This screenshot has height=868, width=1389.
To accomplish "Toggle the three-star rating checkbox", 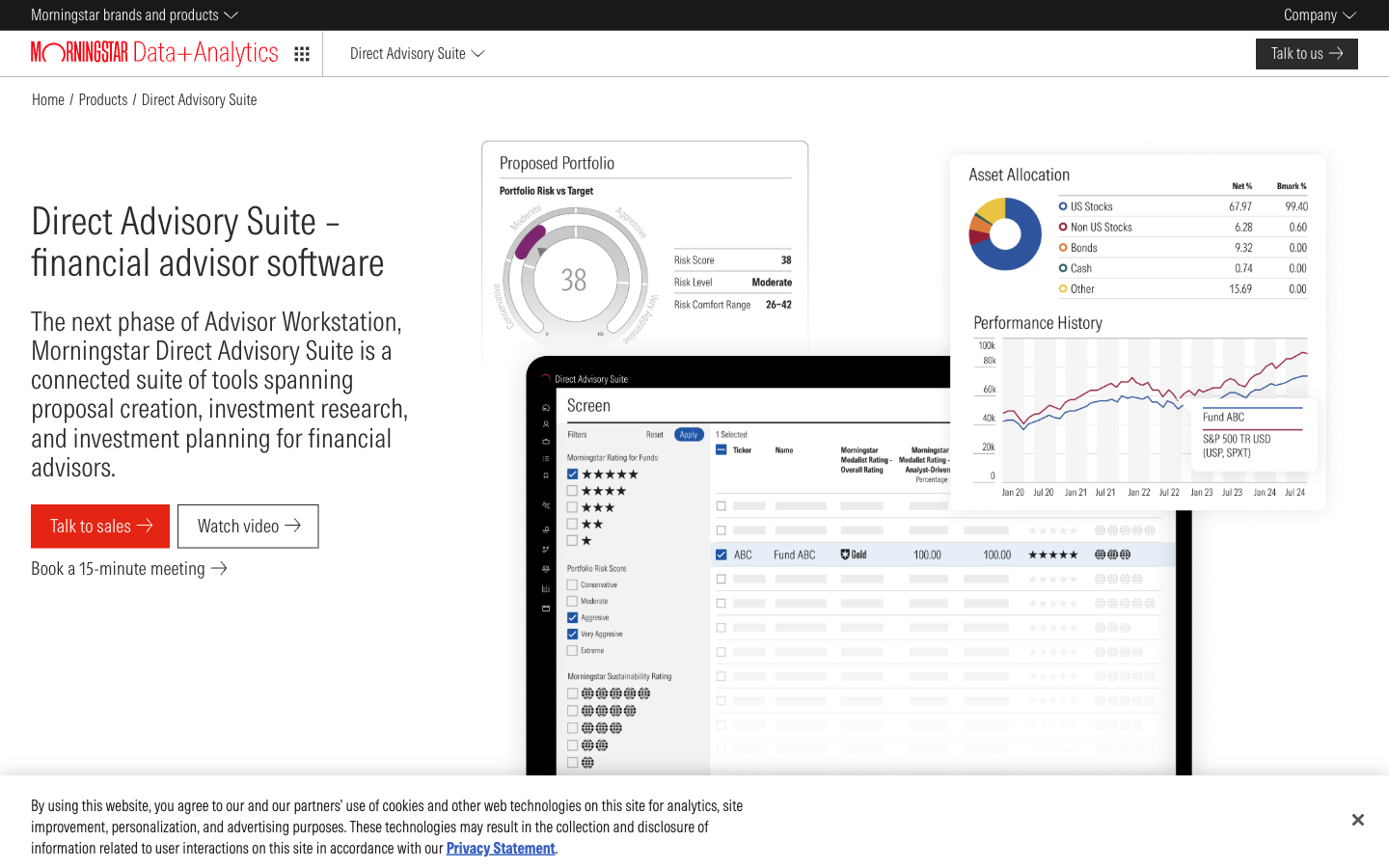I will (x=572, y=507).
